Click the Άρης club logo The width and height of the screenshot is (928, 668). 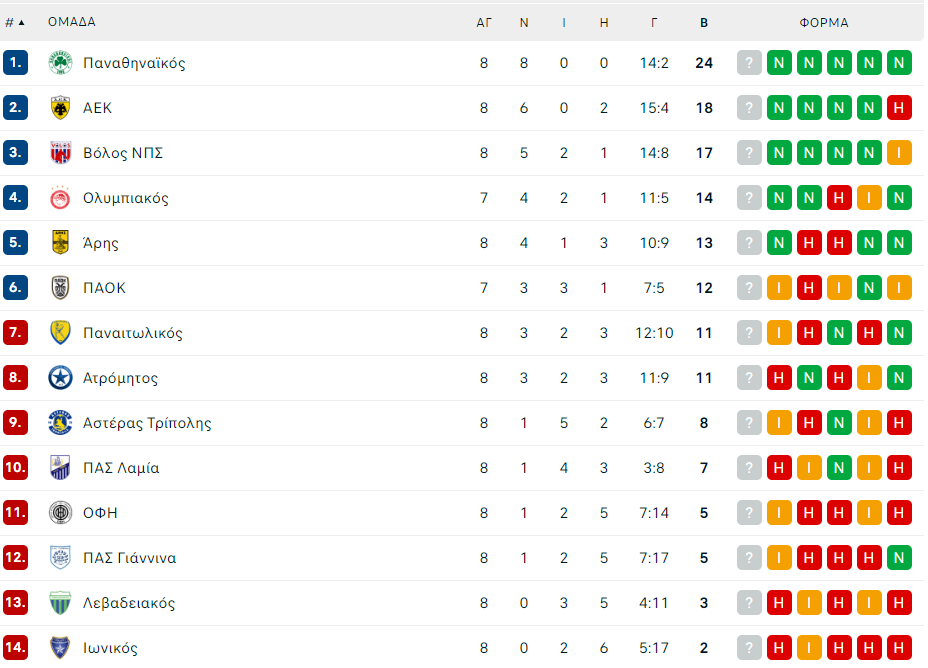click(x=60, y=243)
